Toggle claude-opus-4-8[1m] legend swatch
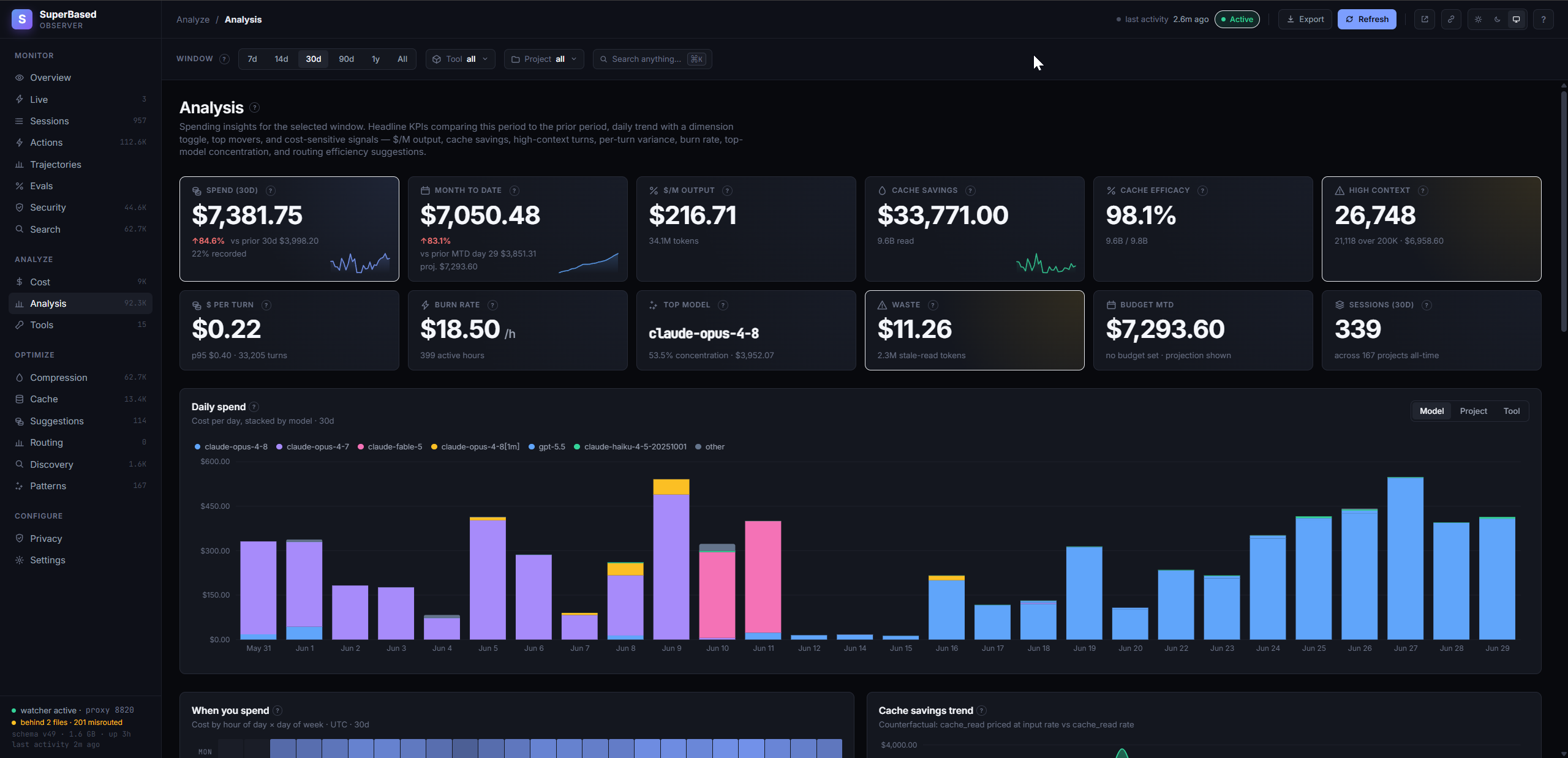Screen dimensions: 1568x758 click(434, 447)
